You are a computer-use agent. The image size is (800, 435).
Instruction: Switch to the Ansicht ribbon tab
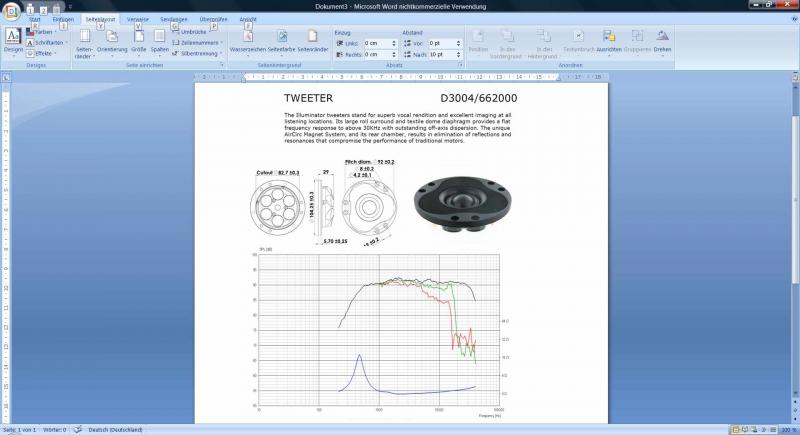coord(248,19)
